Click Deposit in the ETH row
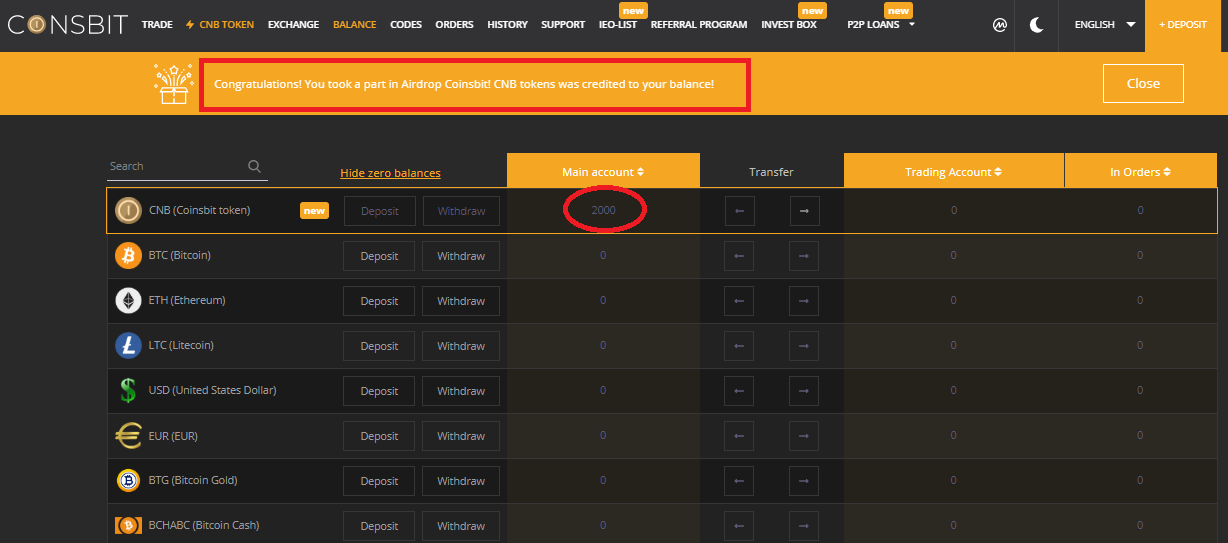Screen dimensions: 1228x543 (x=379, y=301)
